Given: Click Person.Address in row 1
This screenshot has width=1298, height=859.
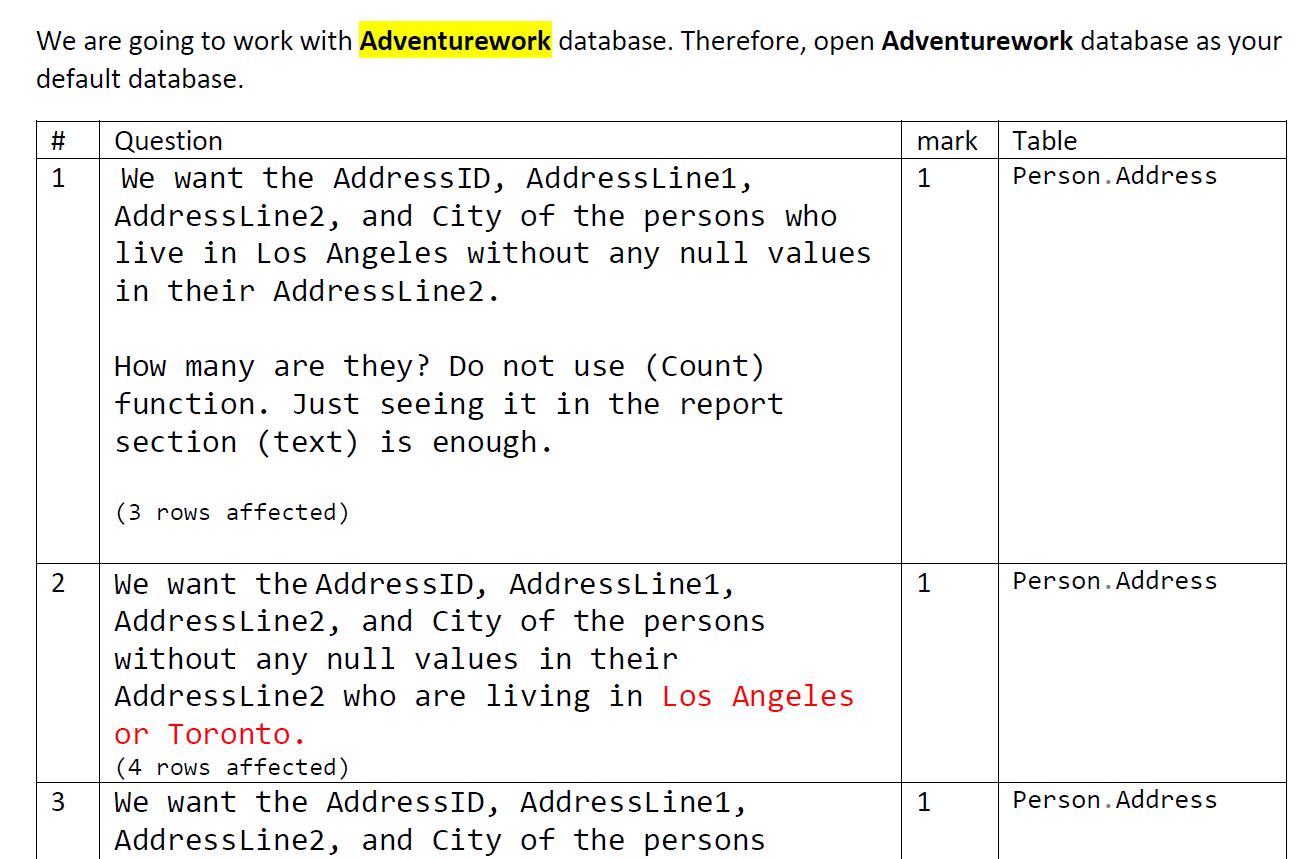Looking at the screenshot, I should point(1114,176).
